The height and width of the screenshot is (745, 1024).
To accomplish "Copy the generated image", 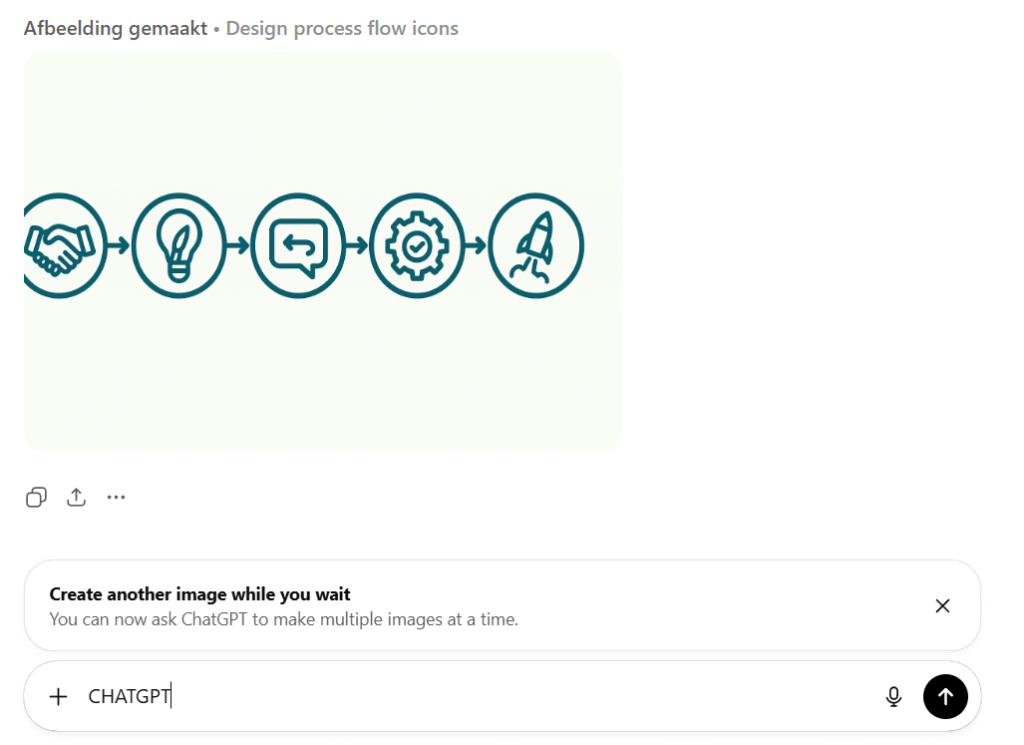I will (x=36, y=497).
